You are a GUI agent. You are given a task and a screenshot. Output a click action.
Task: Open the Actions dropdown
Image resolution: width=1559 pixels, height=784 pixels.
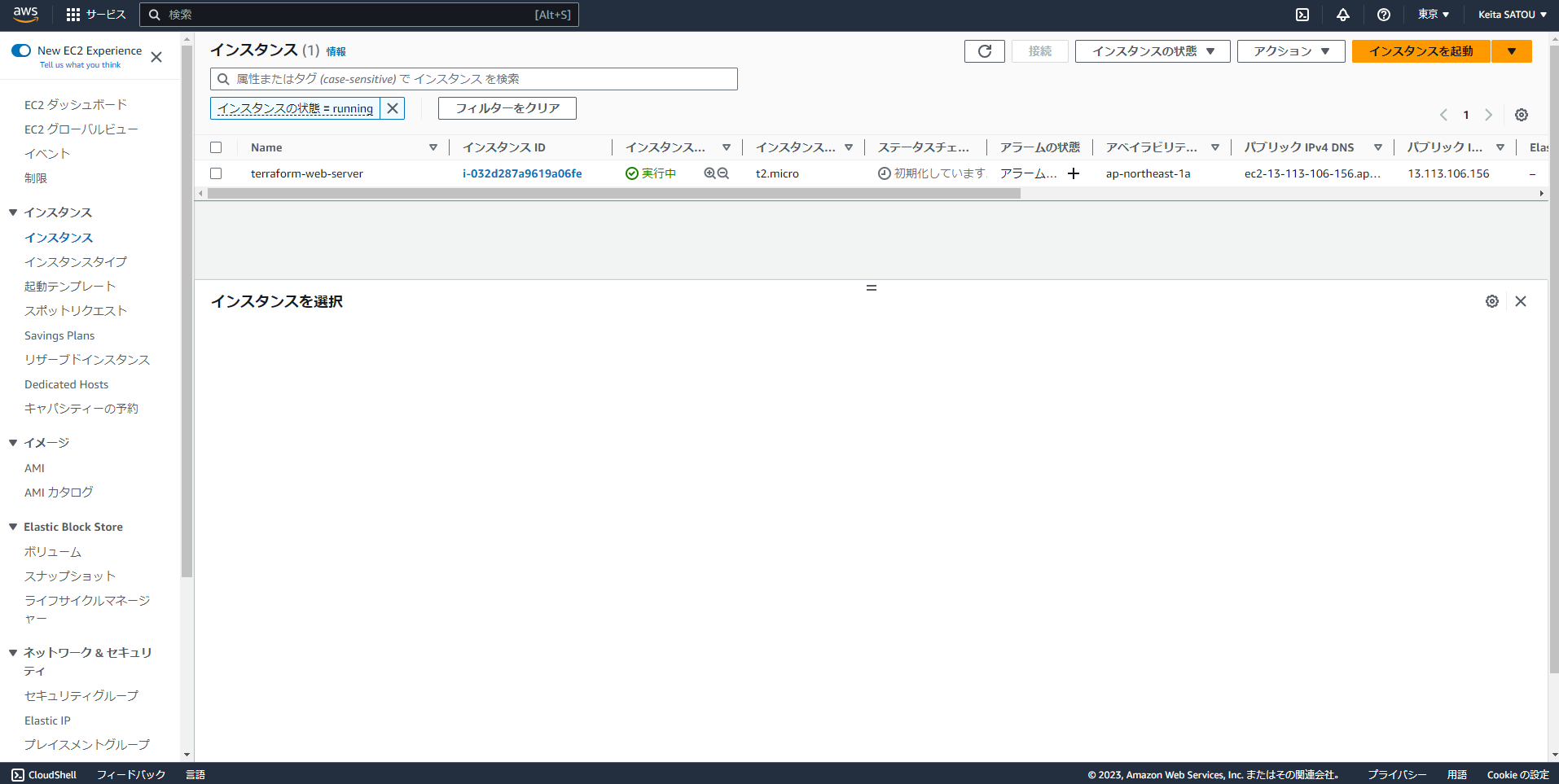1291,51
